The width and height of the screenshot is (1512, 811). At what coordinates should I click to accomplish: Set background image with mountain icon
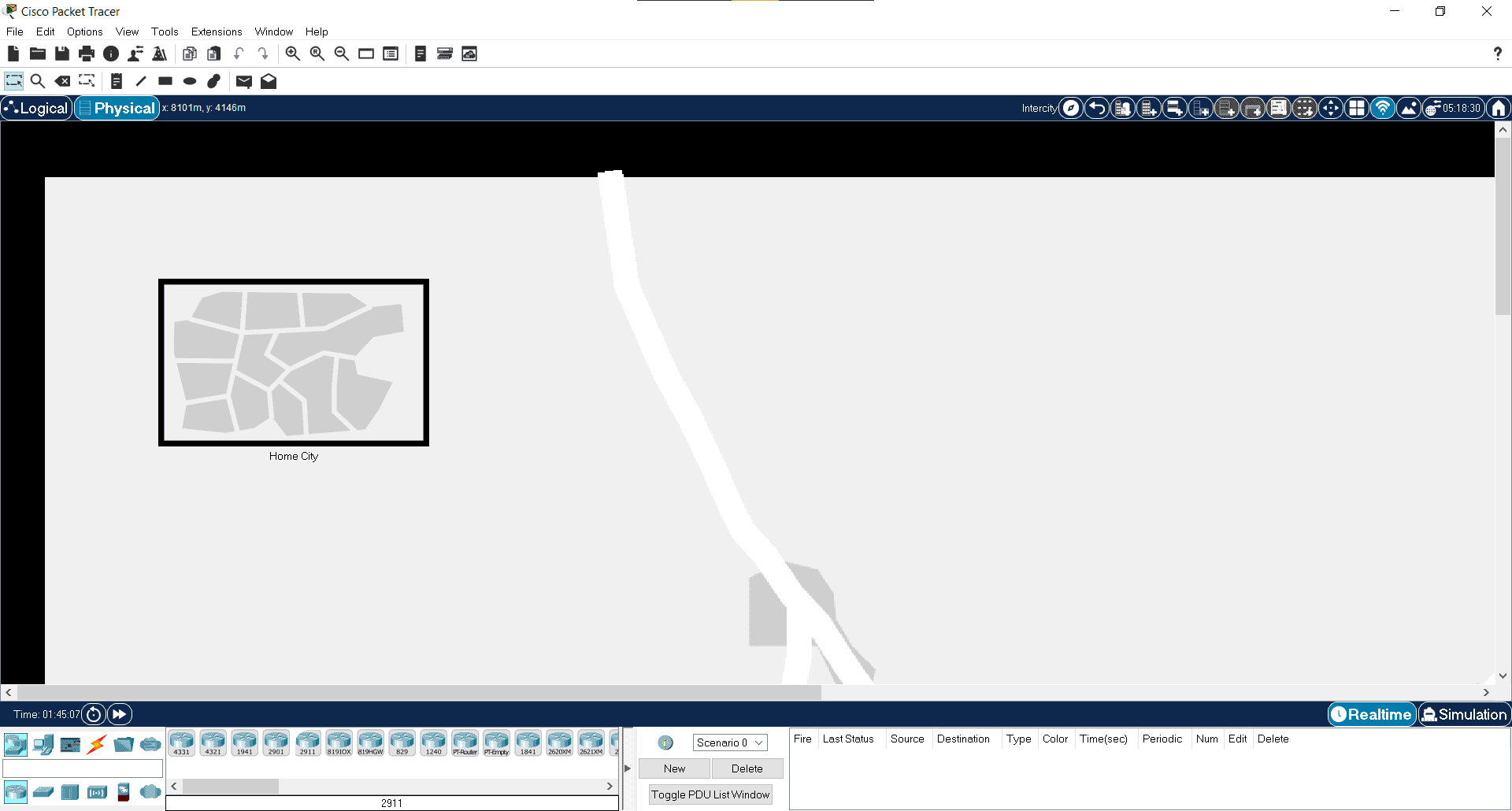click(x=1409, y=108)
